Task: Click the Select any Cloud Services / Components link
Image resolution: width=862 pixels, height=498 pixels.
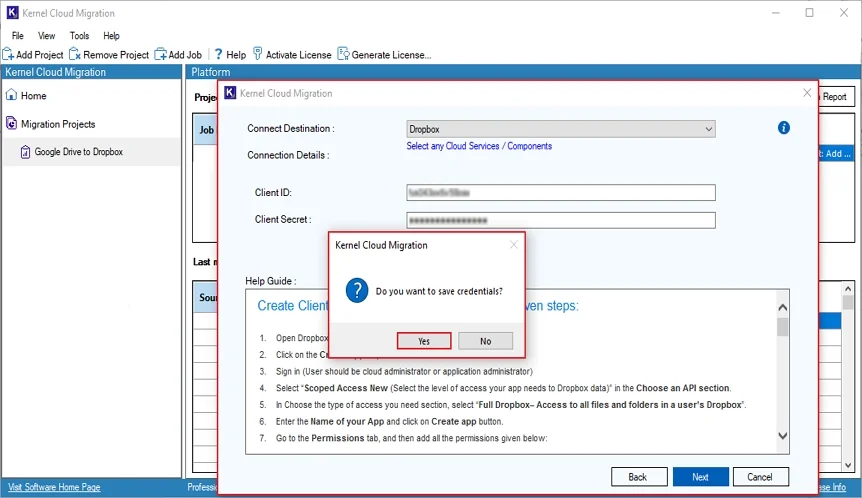Action: pyautogui.click(x=479, y=146)
